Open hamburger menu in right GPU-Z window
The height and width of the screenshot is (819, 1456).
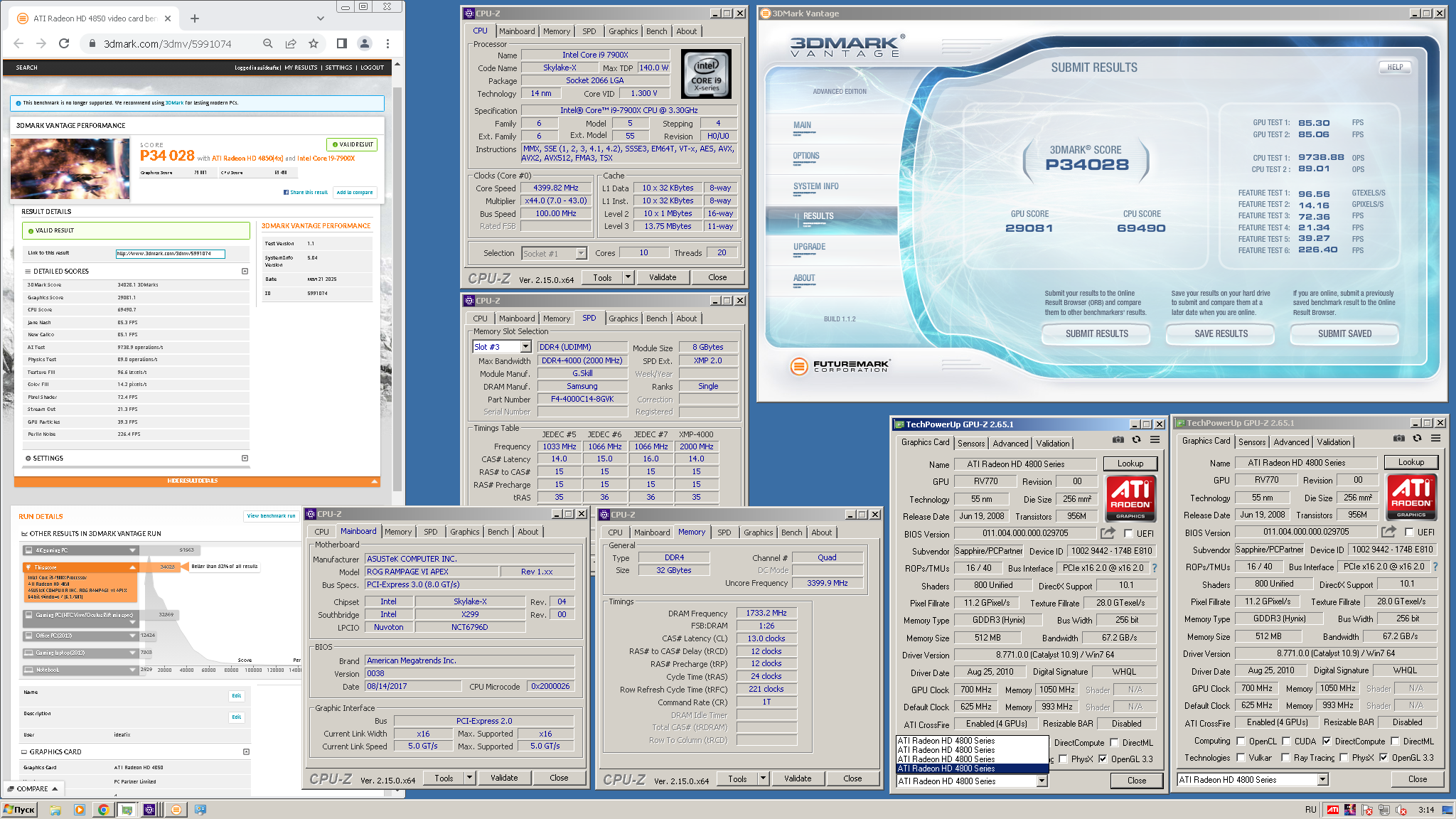pos(1436,439)
